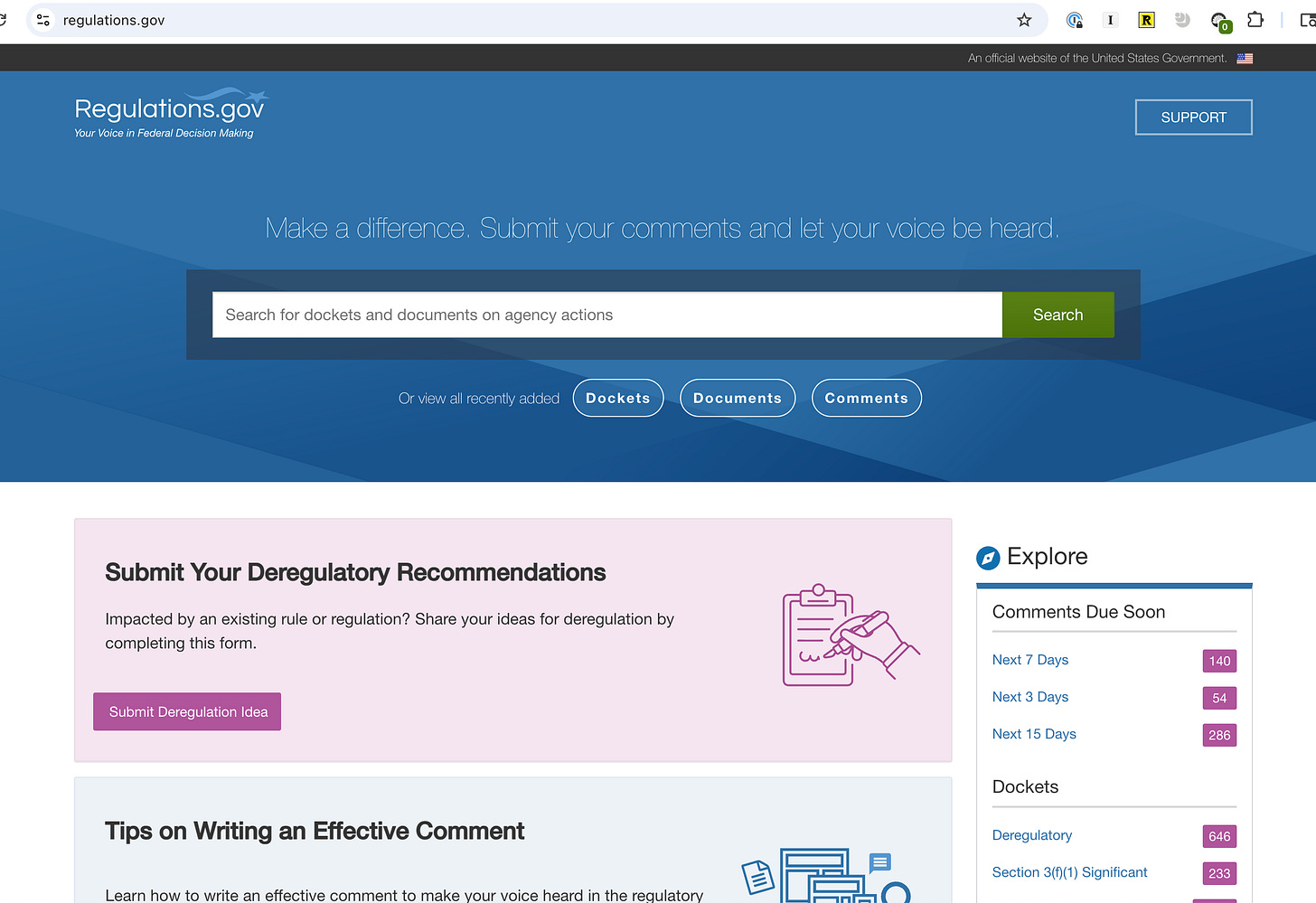Image resolution: width=1316 pixels, height=903 pixels.
Task: View recently added Comments
Action: (867, 399)
